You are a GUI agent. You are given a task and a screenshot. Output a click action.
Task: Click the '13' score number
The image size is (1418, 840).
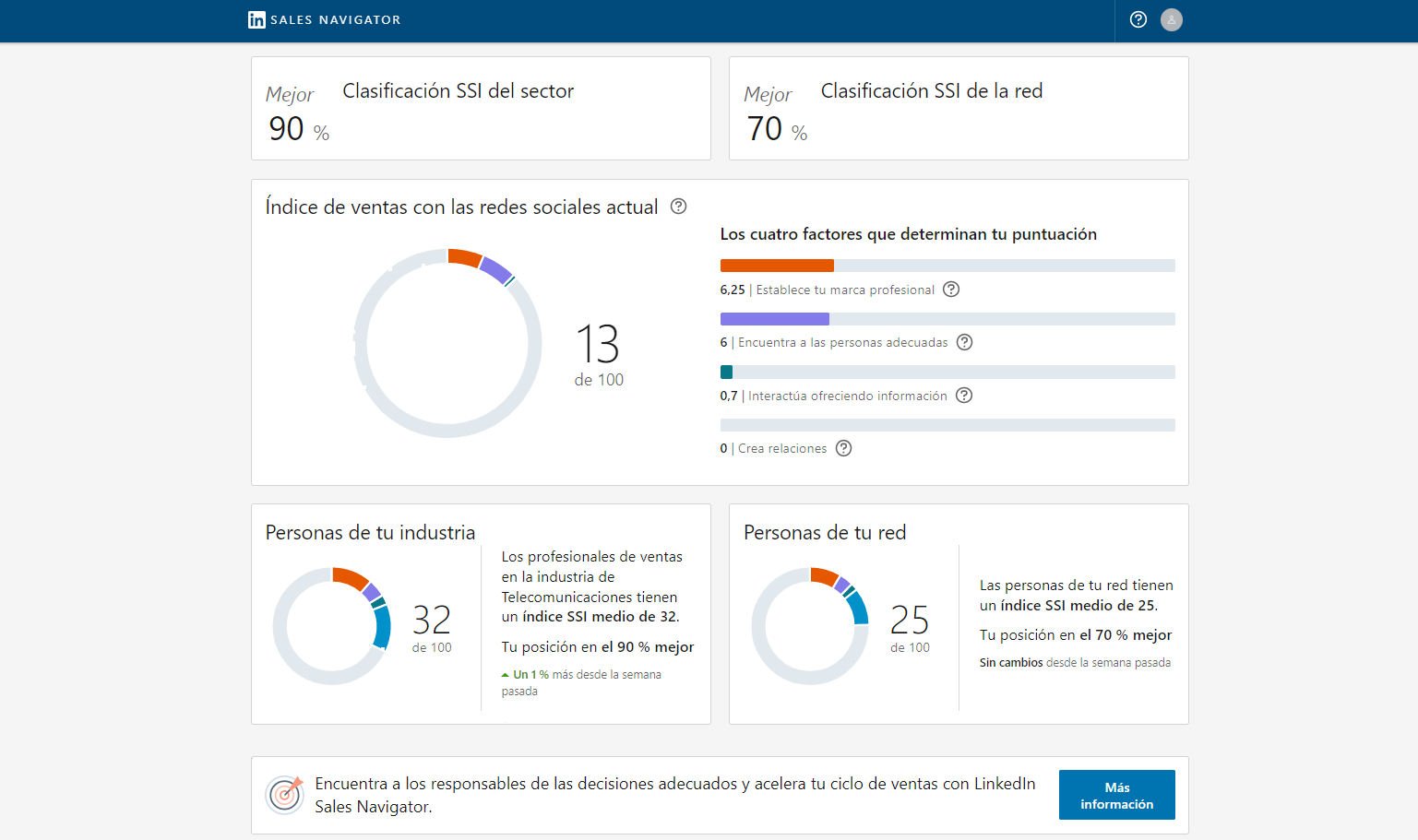598,344
